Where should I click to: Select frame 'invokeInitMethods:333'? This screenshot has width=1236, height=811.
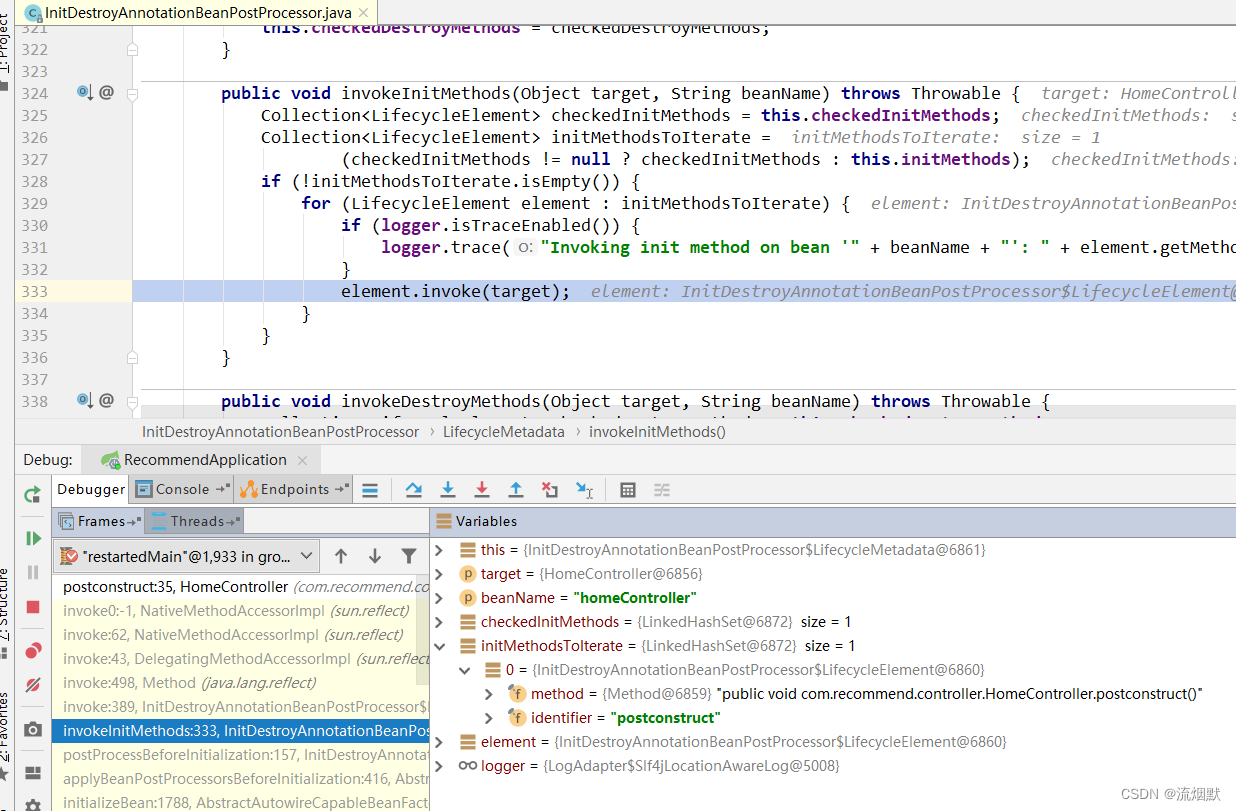point(241,731)
